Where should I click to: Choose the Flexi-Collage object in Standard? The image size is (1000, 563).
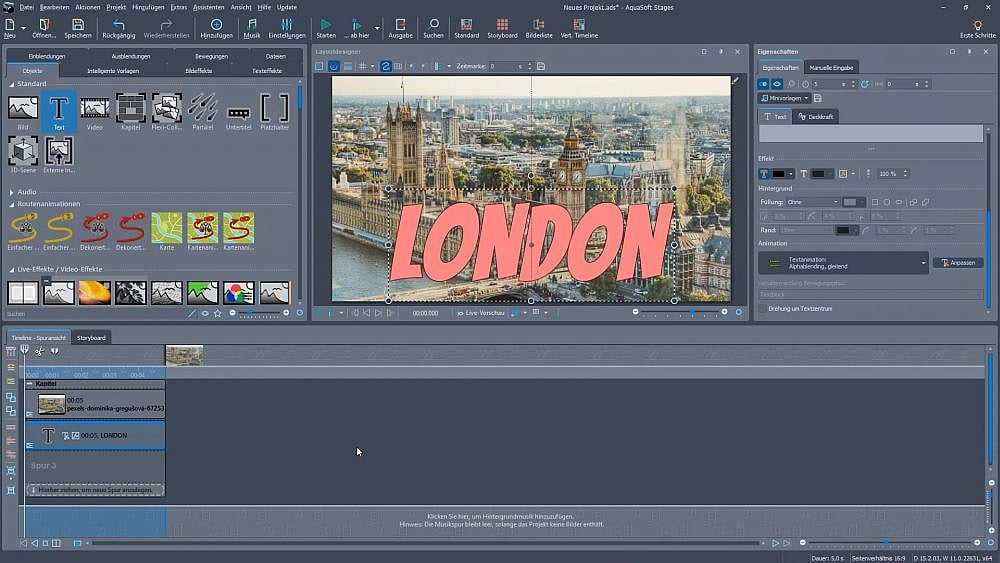click(166, 107)
